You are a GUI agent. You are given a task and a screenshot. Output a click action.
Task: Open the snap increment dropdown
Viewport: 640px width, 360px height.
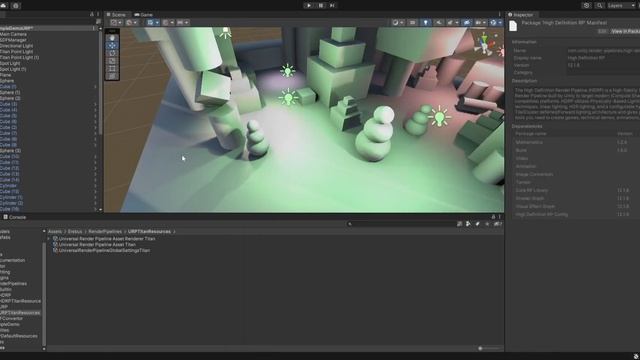182,22
